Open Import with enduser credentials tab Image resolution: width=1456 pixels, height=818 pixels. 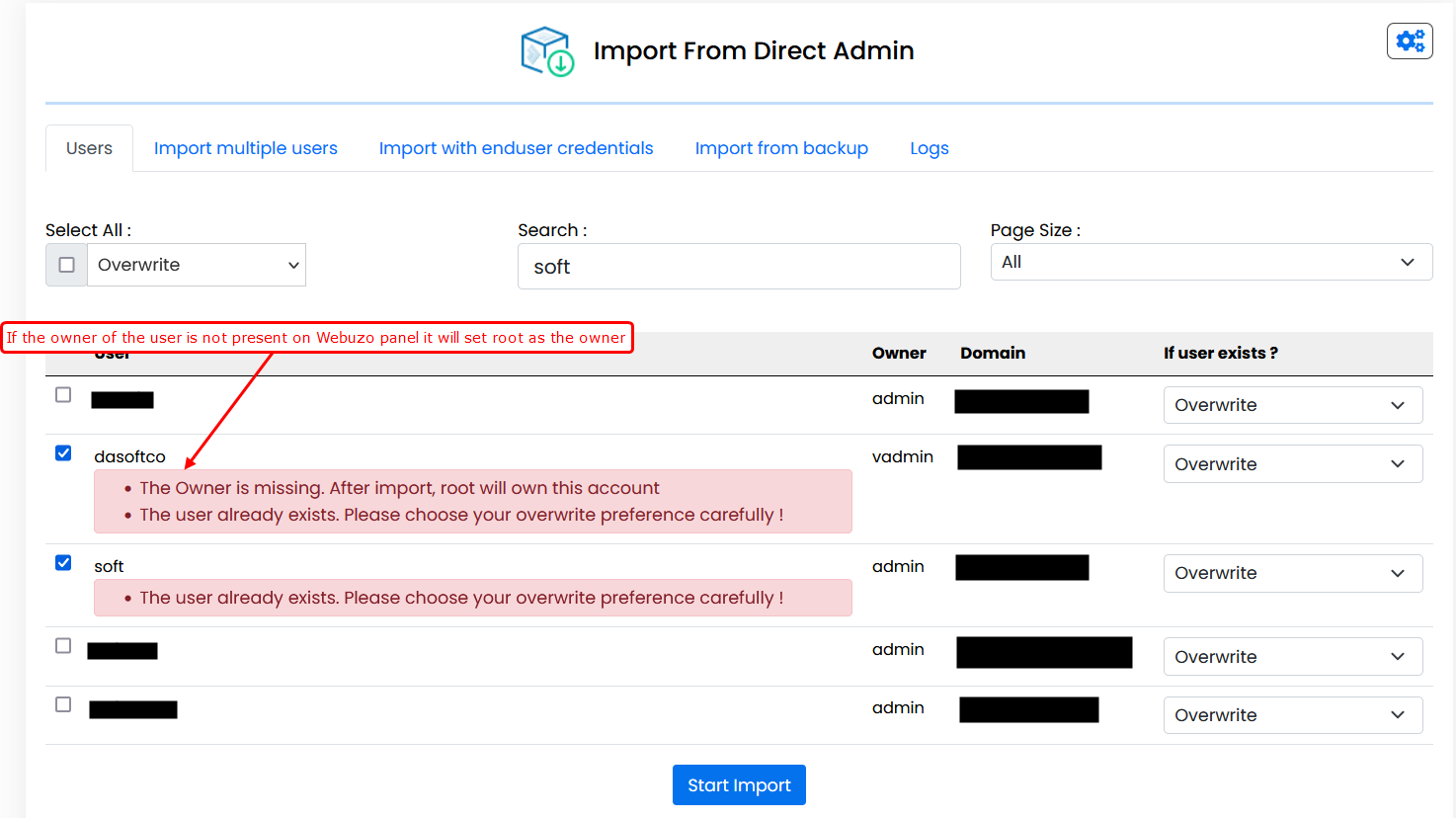tap(516, 148)
